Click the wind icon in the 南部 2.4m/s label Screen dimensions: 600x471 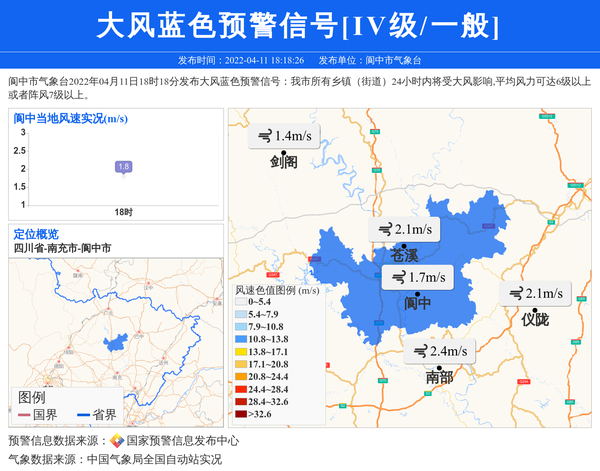click(418, 351)
